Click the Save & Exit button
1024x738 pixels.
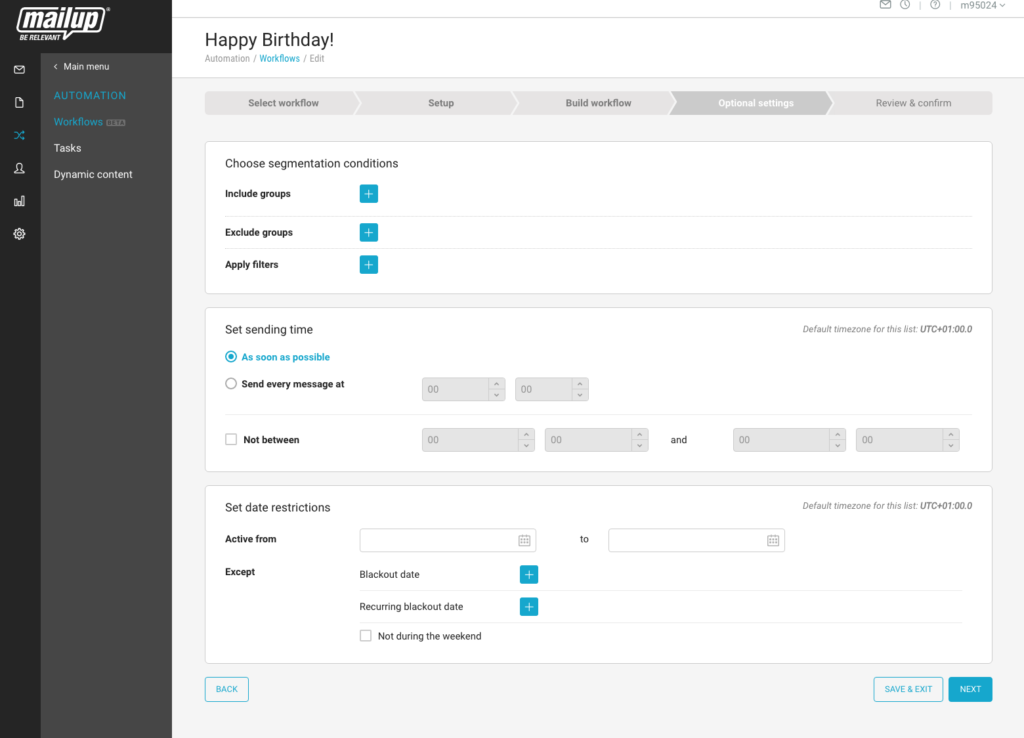point(908,689)
